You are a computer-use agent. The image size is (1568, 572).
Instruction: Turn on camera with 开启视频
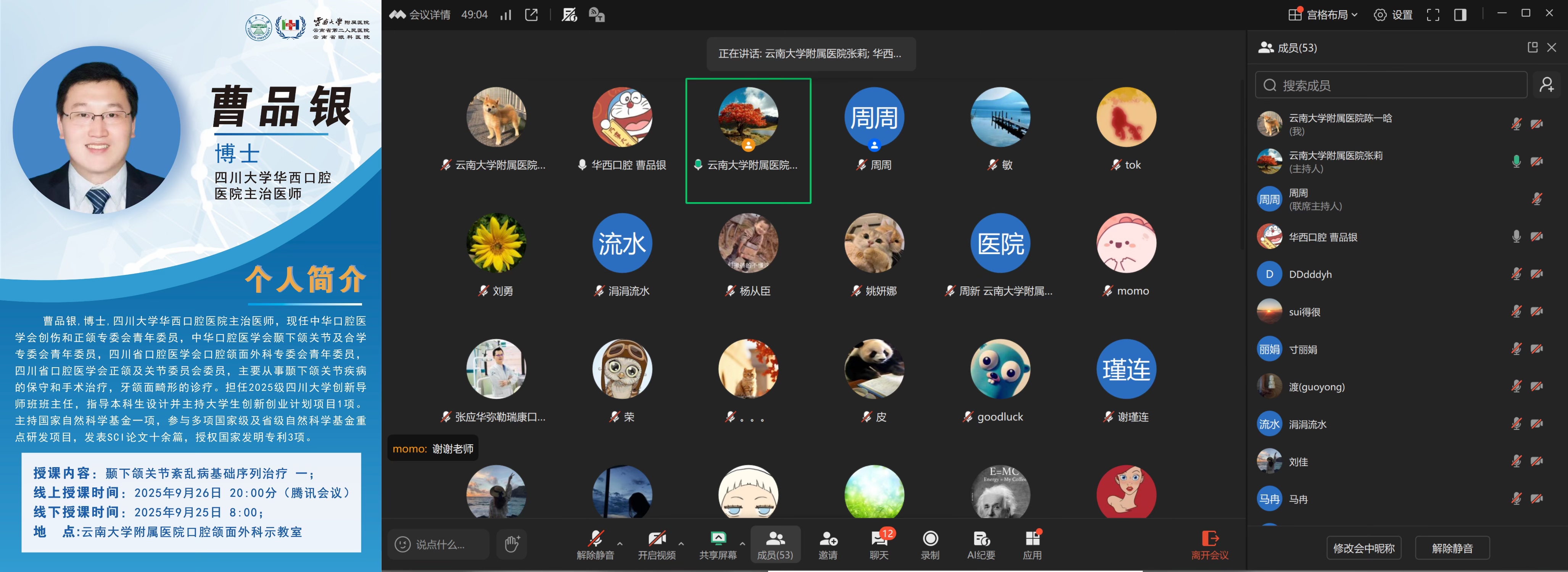[656, 544]
